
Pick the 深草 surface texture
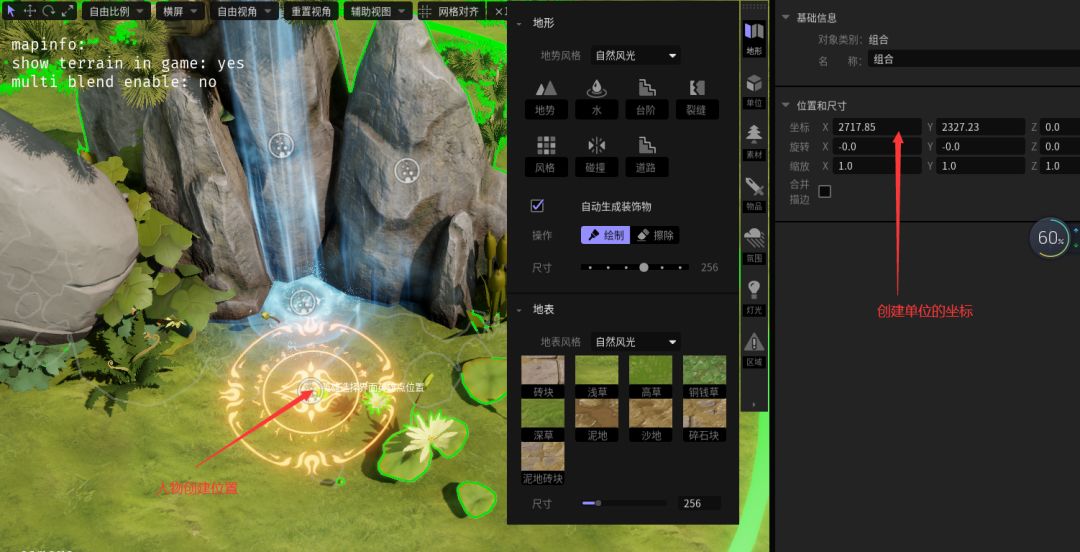click(x=543, y=420)
